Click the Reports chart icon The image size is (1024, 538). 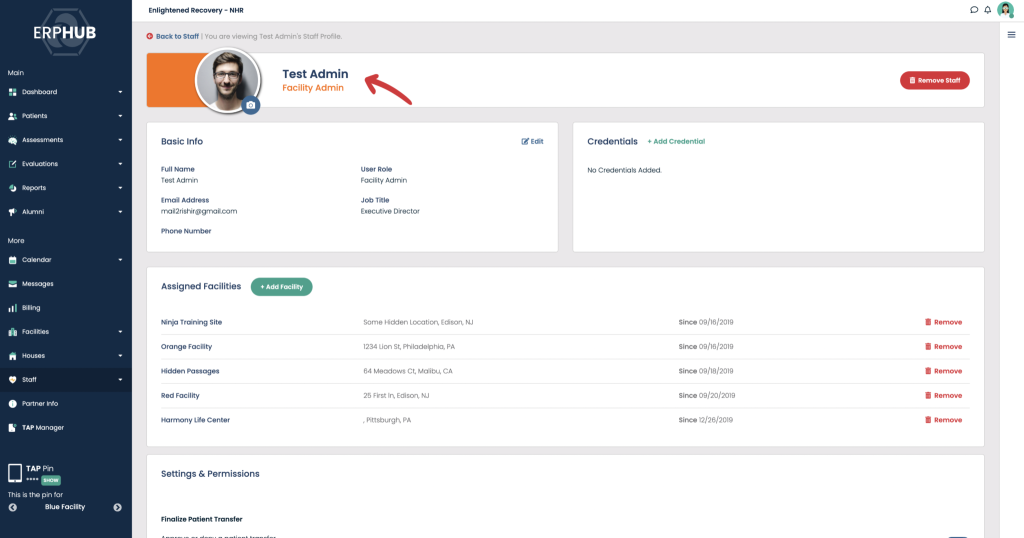[12, 188]
